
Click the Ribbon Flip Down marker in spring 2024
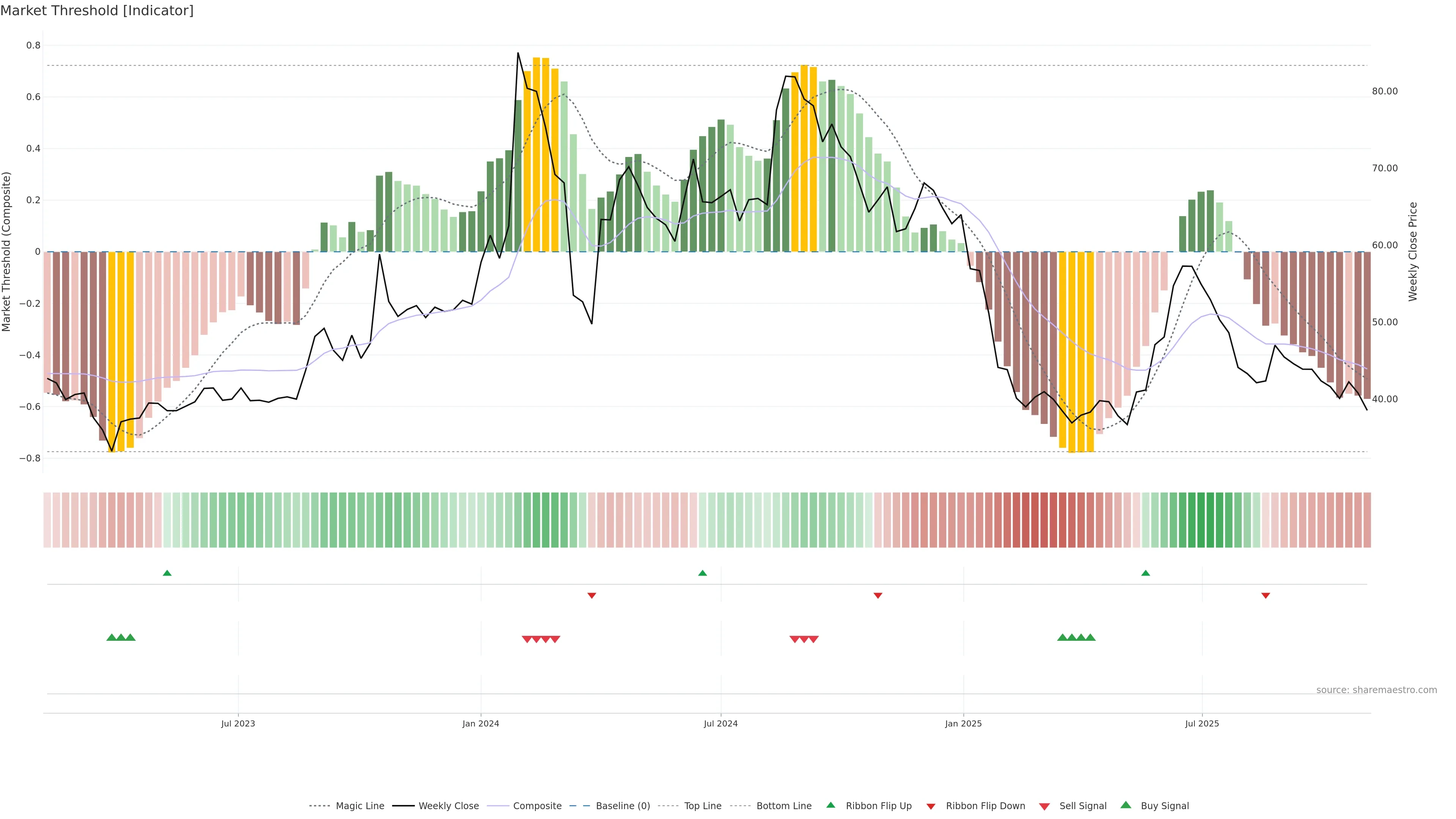coord(591,596)
